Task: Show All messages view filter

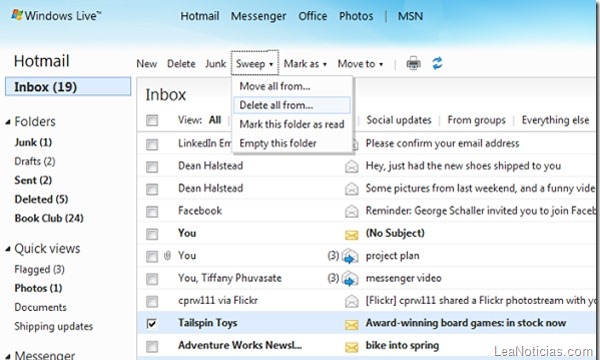Action: point(215,120)
